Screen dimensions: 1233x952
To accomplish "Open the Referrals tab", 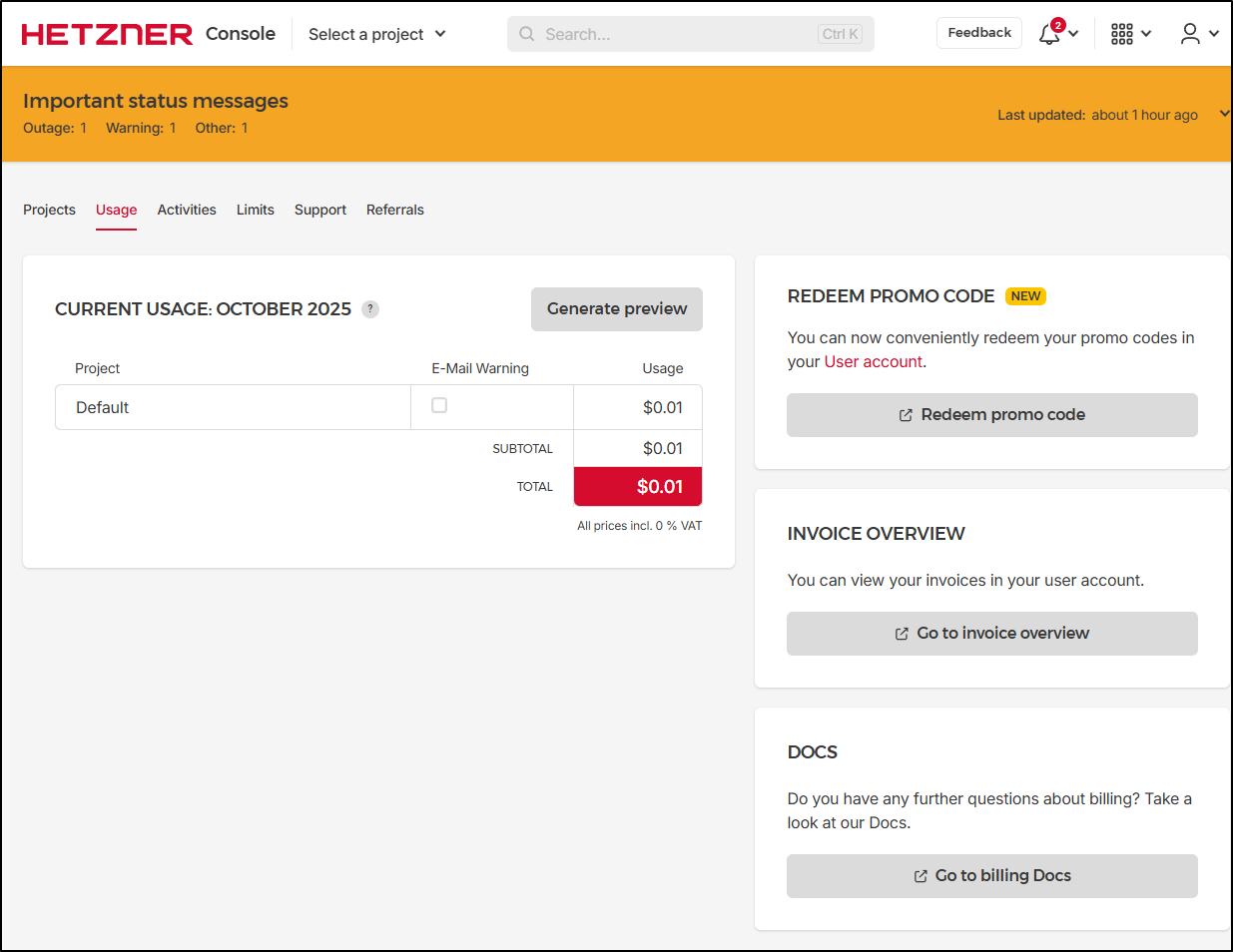I will 395,210.
